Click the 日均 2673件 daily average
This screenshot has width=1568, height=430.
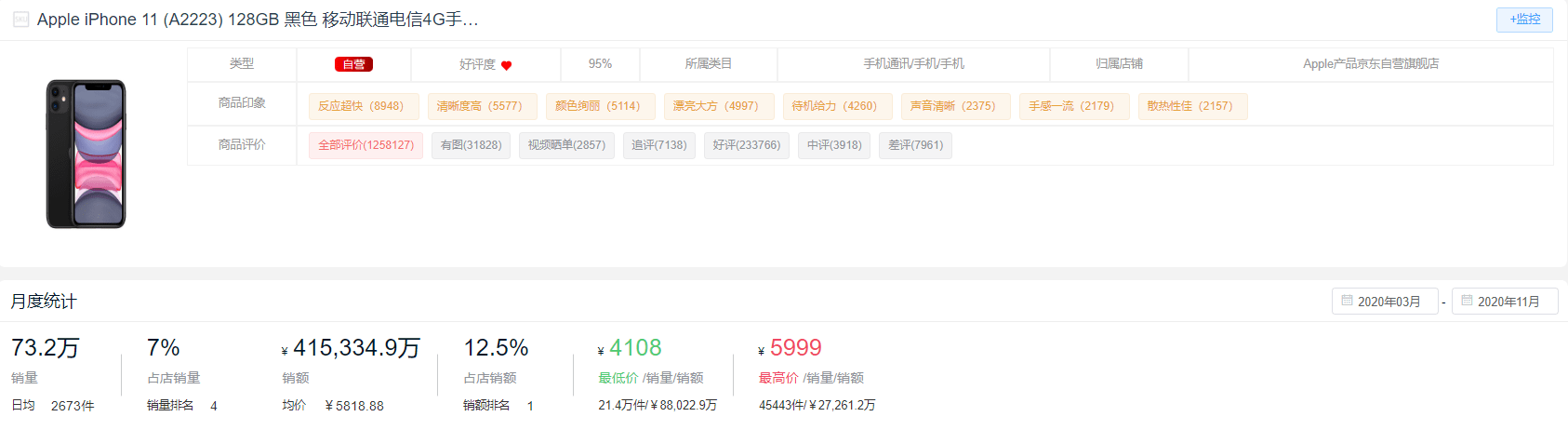click(53, 406)
